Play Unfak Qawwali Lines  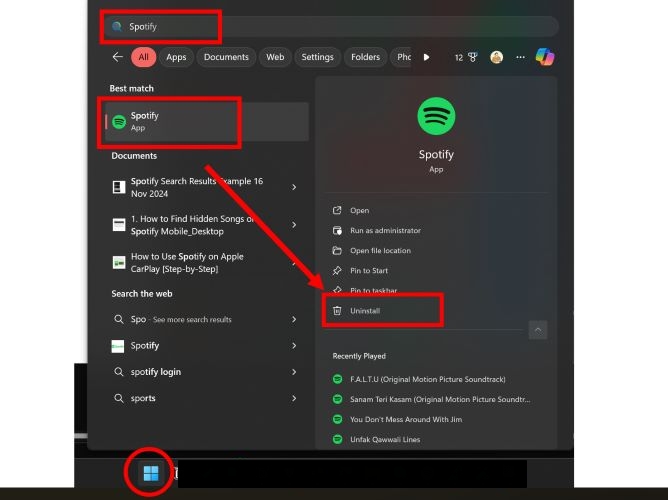[x=385, y=439]
